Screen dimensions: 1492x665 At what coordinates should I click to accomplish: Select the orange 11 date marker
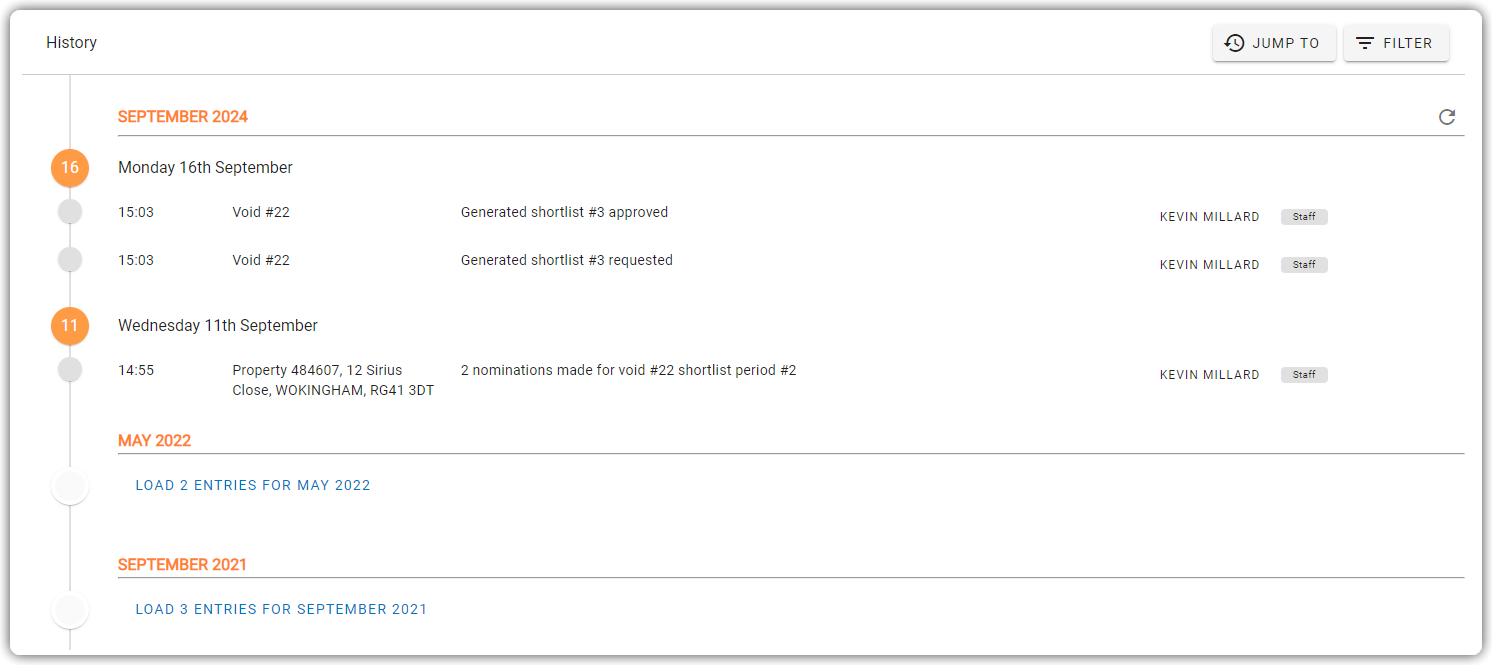[70, 326]
